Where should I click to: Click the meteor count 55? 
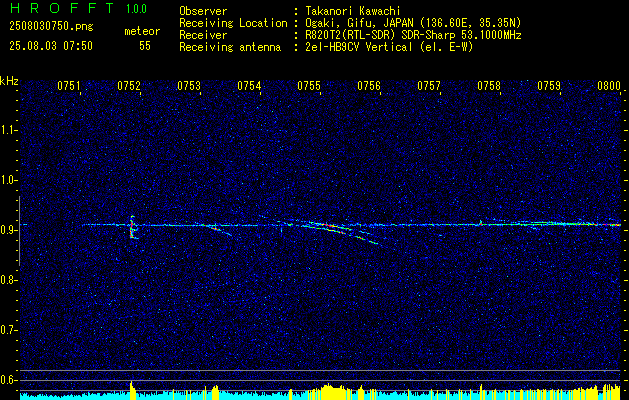(145, 46)
